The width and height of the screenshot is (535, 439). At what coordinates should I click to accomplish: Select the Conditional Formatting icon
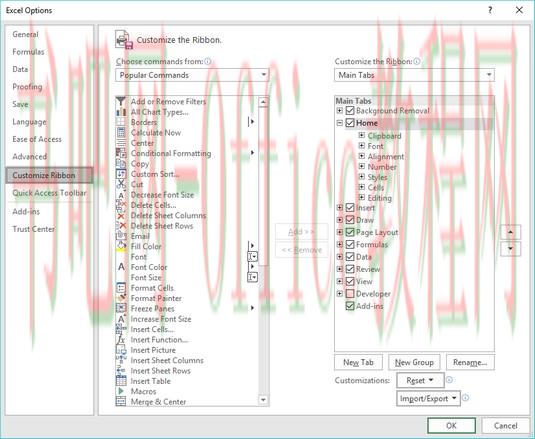coord(121,153)
